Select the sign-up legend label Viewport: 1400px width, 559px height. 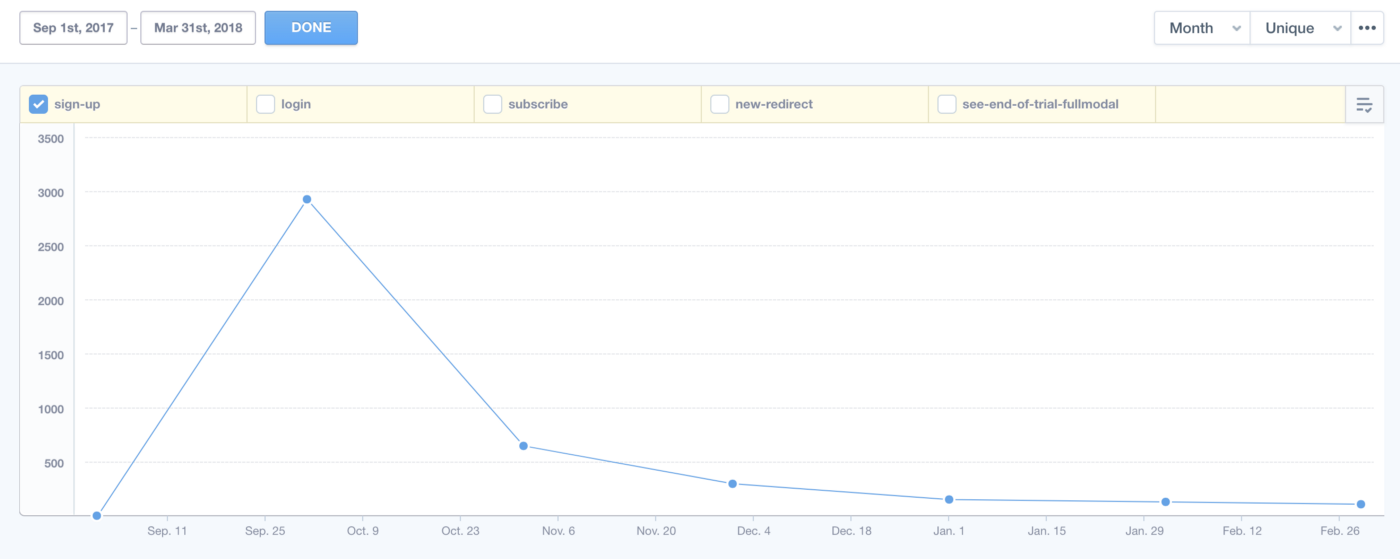click(77, 104)
